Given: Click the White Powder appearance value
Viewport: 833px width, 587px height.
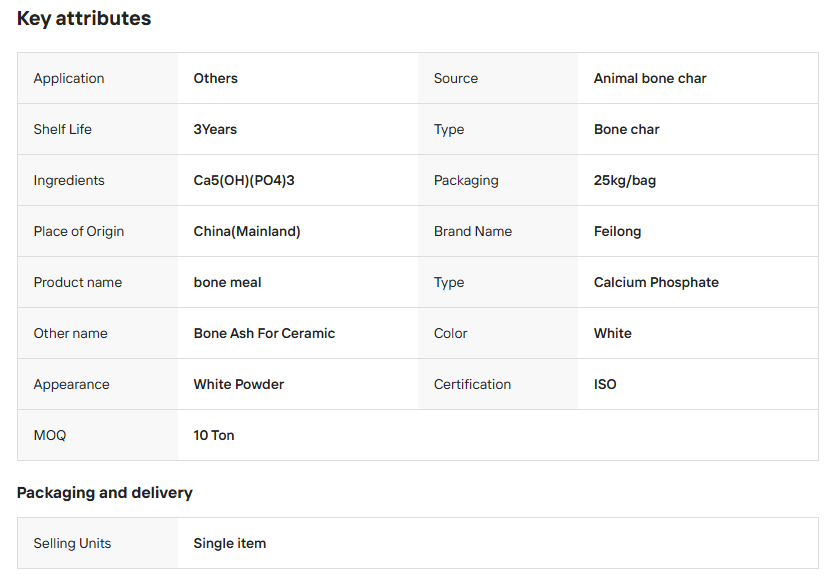Looking at the screenshot, I should tap(238, 384).
